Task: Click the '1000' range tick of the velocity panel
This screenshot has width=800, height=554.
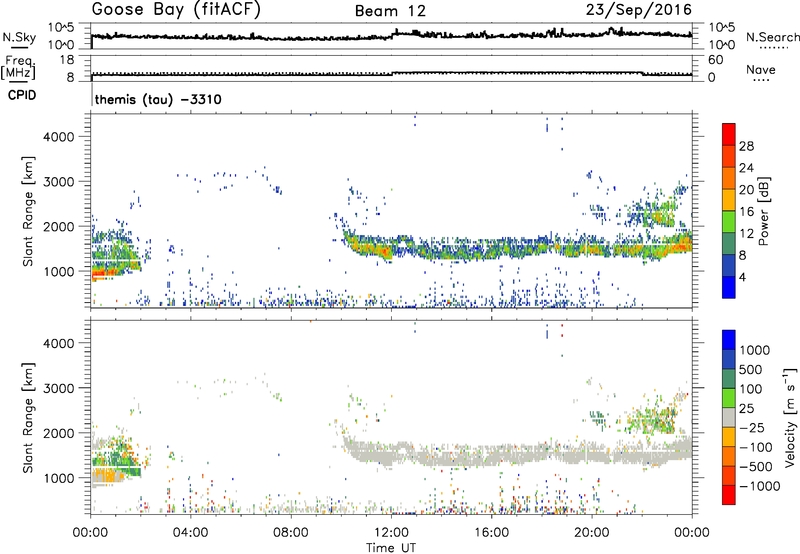Action: pos(58,478)
